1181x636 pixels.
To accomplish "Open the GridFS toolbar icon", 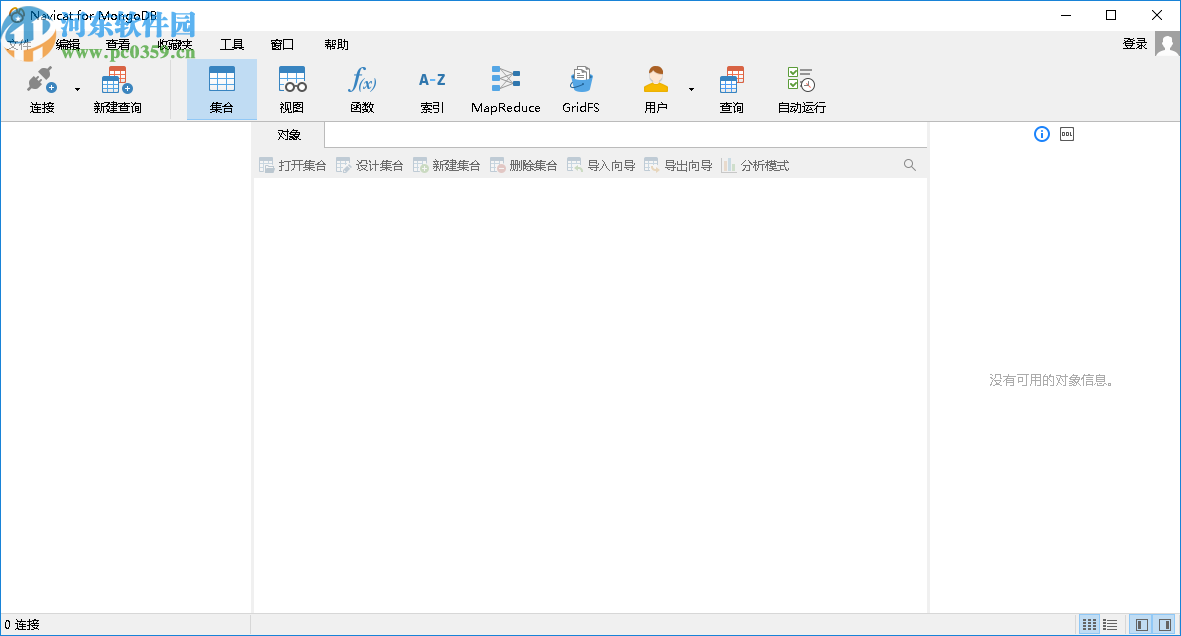I will (x=581, y=90).
